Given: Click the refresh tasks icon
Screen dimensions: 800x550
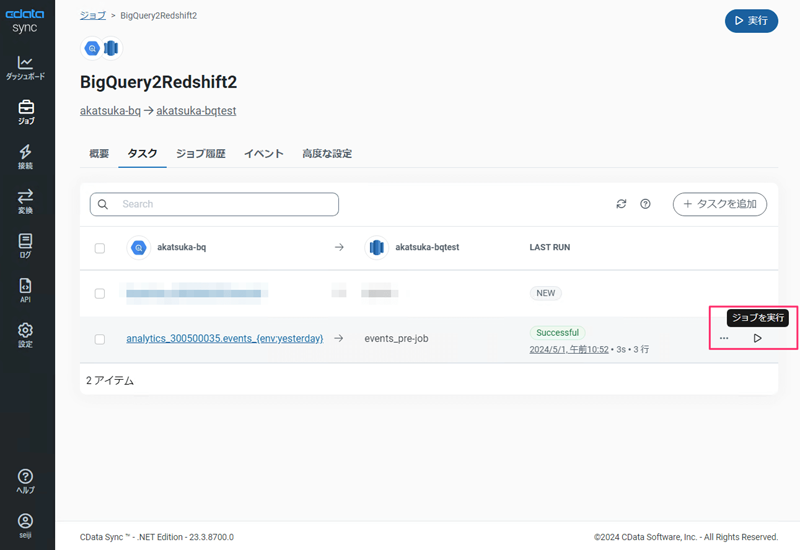Looking at the screenshot, I should [x=621, y=204].
